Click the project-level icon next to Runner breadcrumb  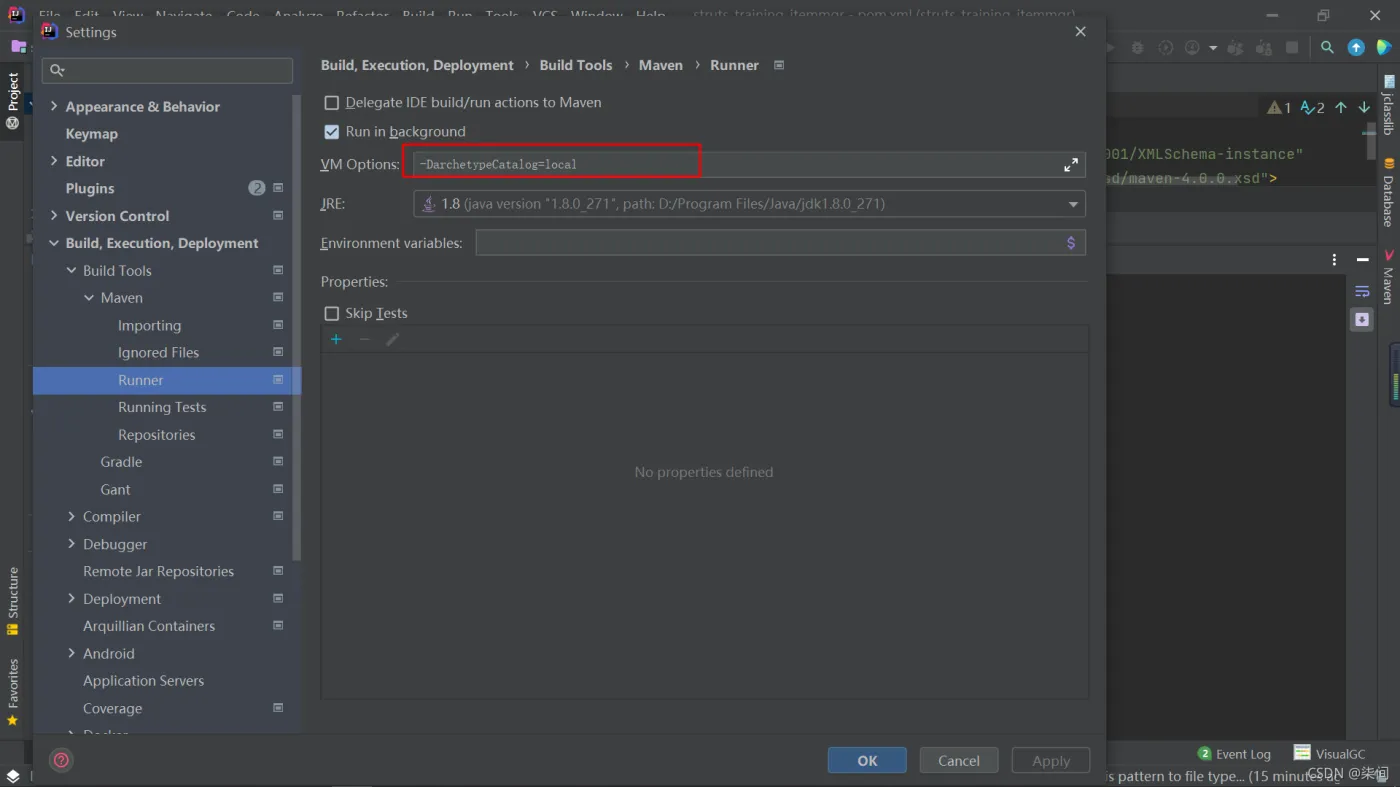(779, 65)
